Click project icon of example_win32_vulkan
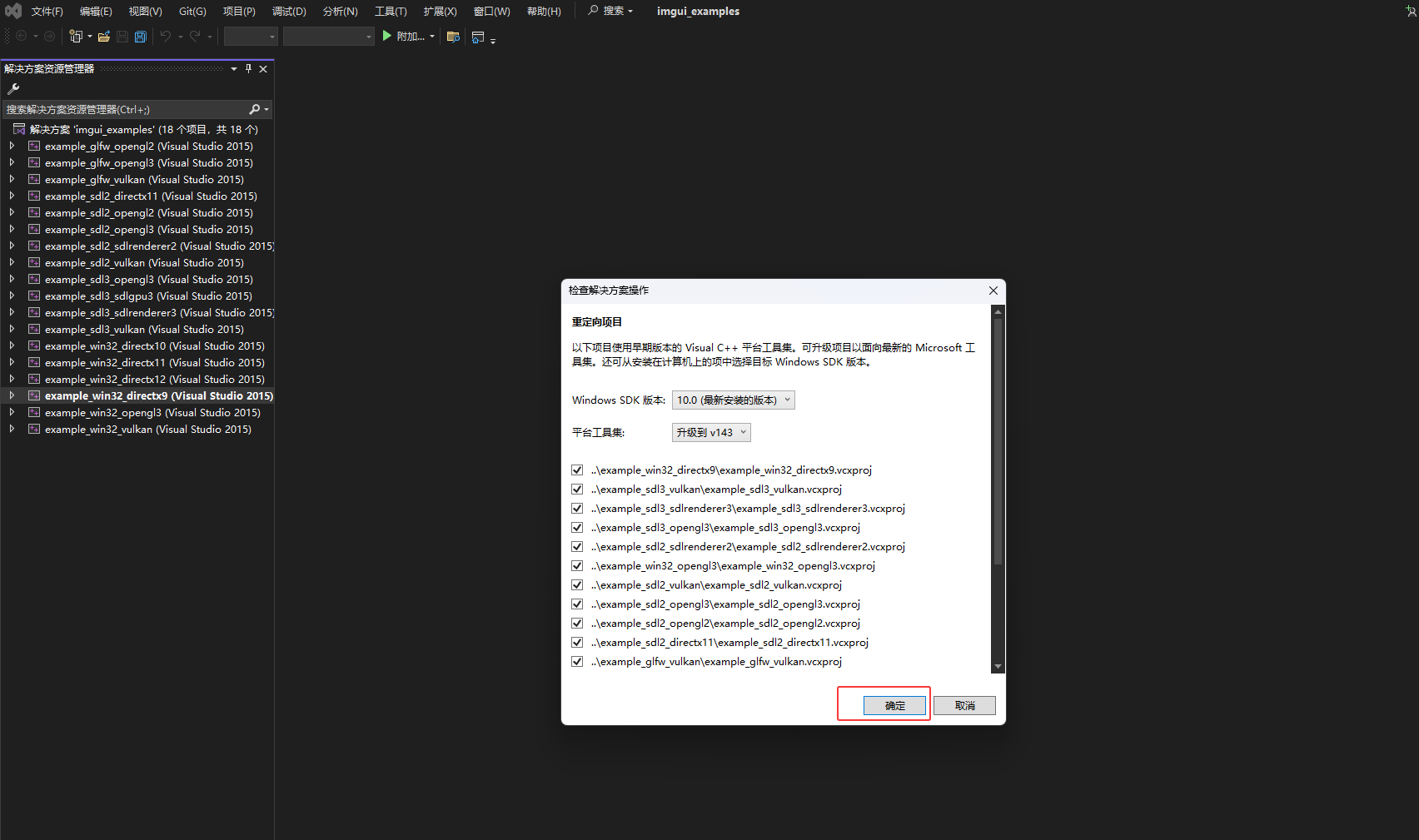The image size is (1419, 840). [34, 429]
